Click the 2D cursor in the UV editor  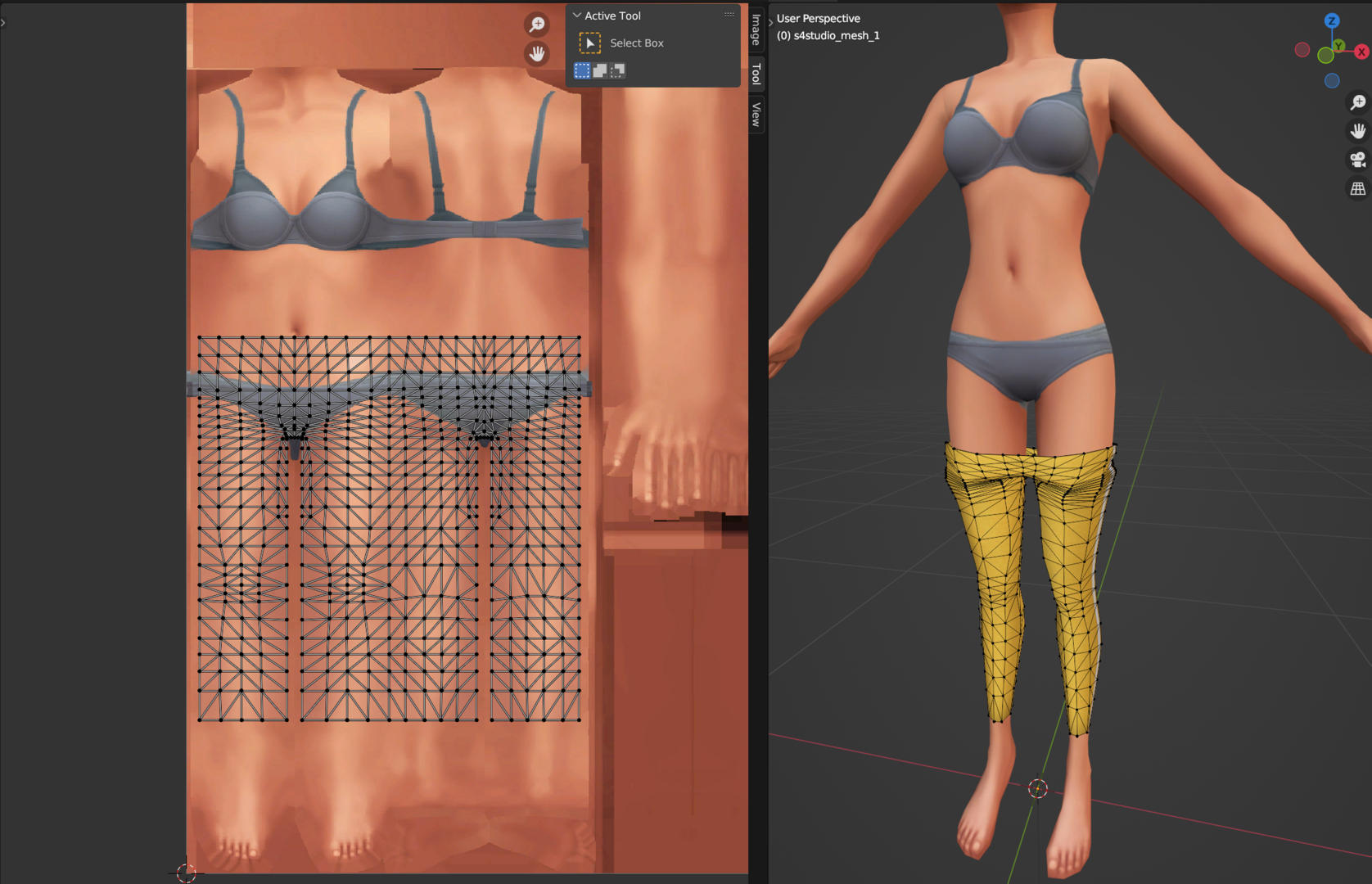pos(187,873)
